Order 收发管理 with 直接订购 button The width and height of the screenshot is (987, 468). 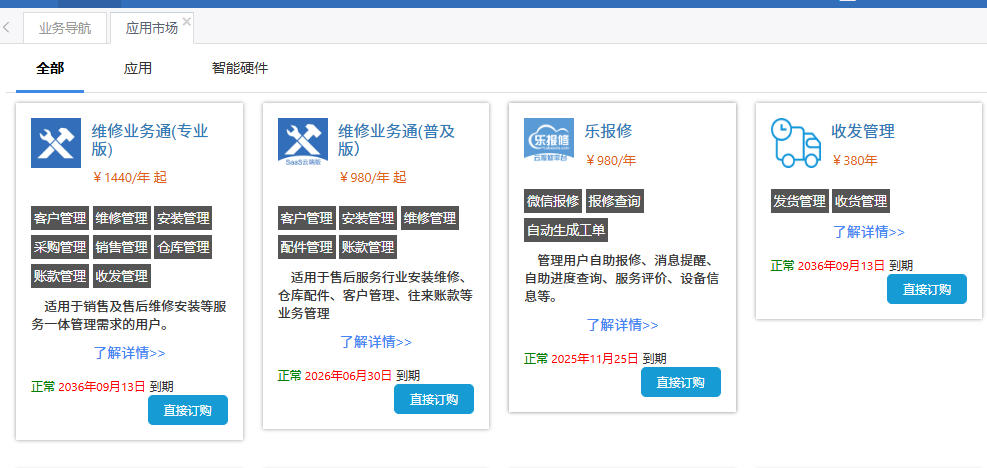coord(927,289)
